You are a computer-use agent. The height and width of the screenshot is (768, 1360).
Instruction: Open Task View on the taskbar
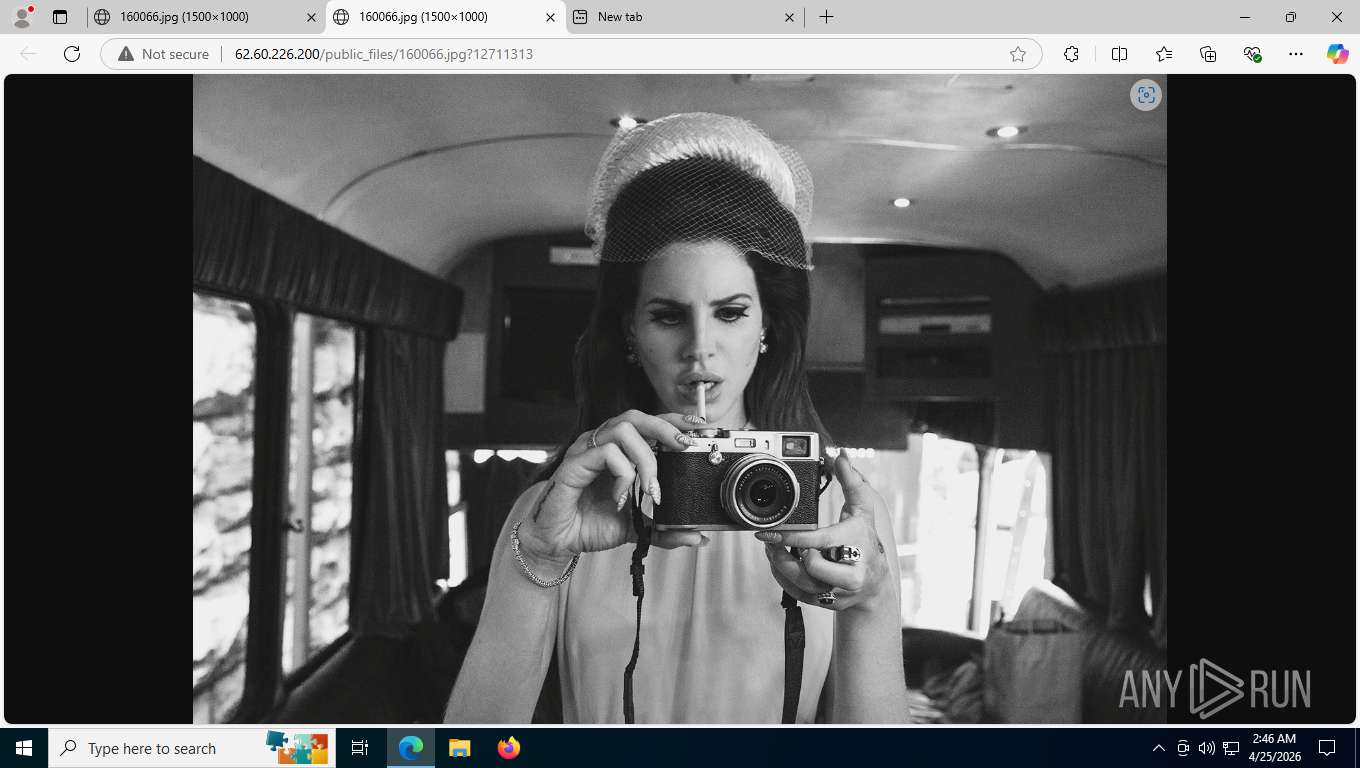click(x=360, y=748)
